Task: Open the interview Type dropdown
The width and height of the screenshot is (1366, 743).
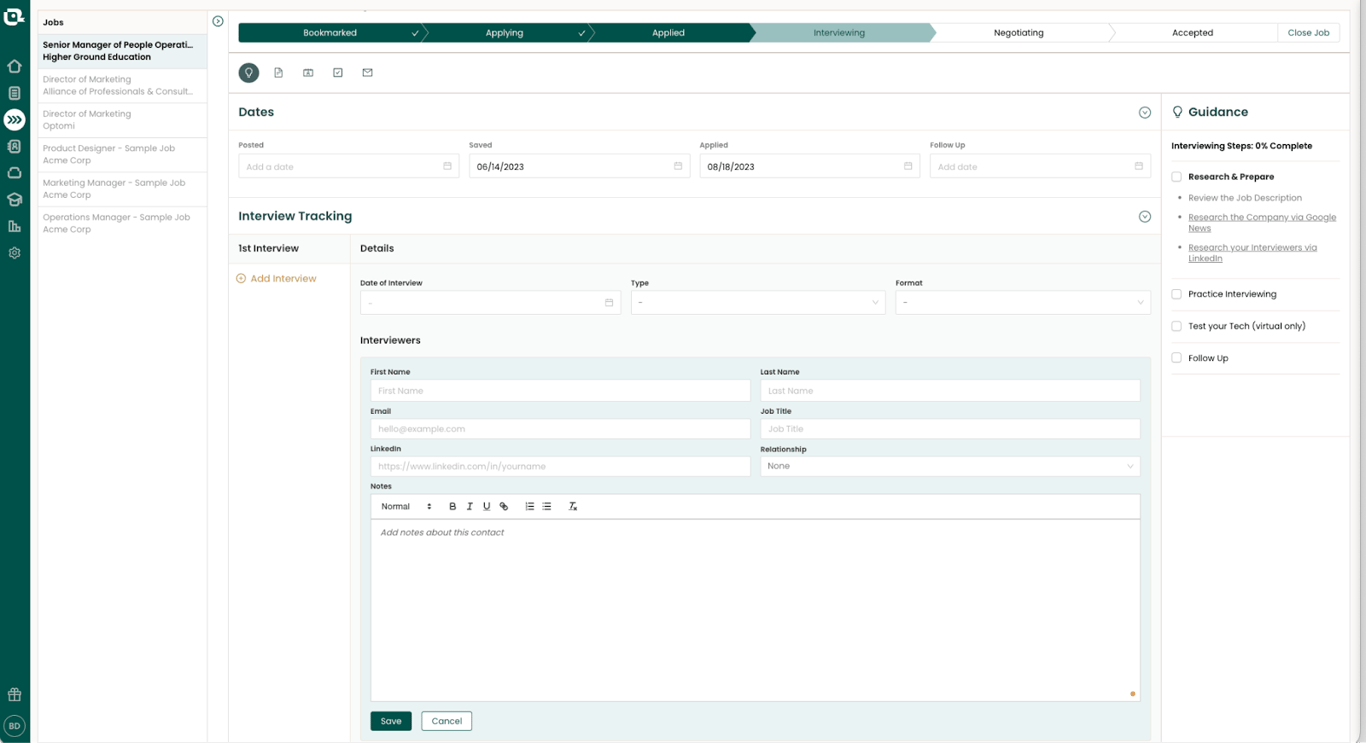Action: point(758,302)
